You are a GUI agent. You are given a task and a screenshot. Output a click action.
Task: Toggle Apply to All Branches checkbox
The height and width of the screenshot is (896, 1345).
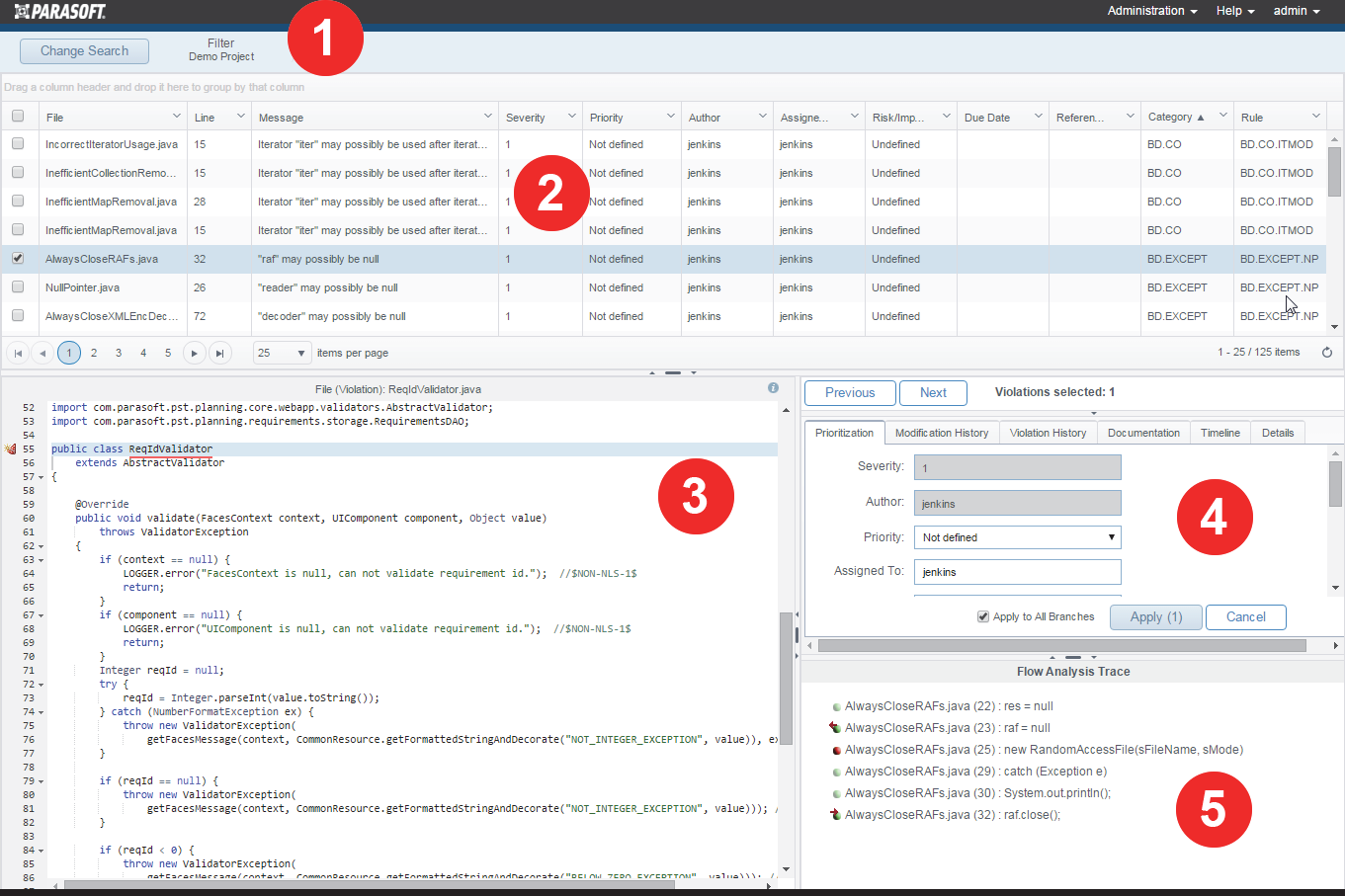click(x=983, y=616)
